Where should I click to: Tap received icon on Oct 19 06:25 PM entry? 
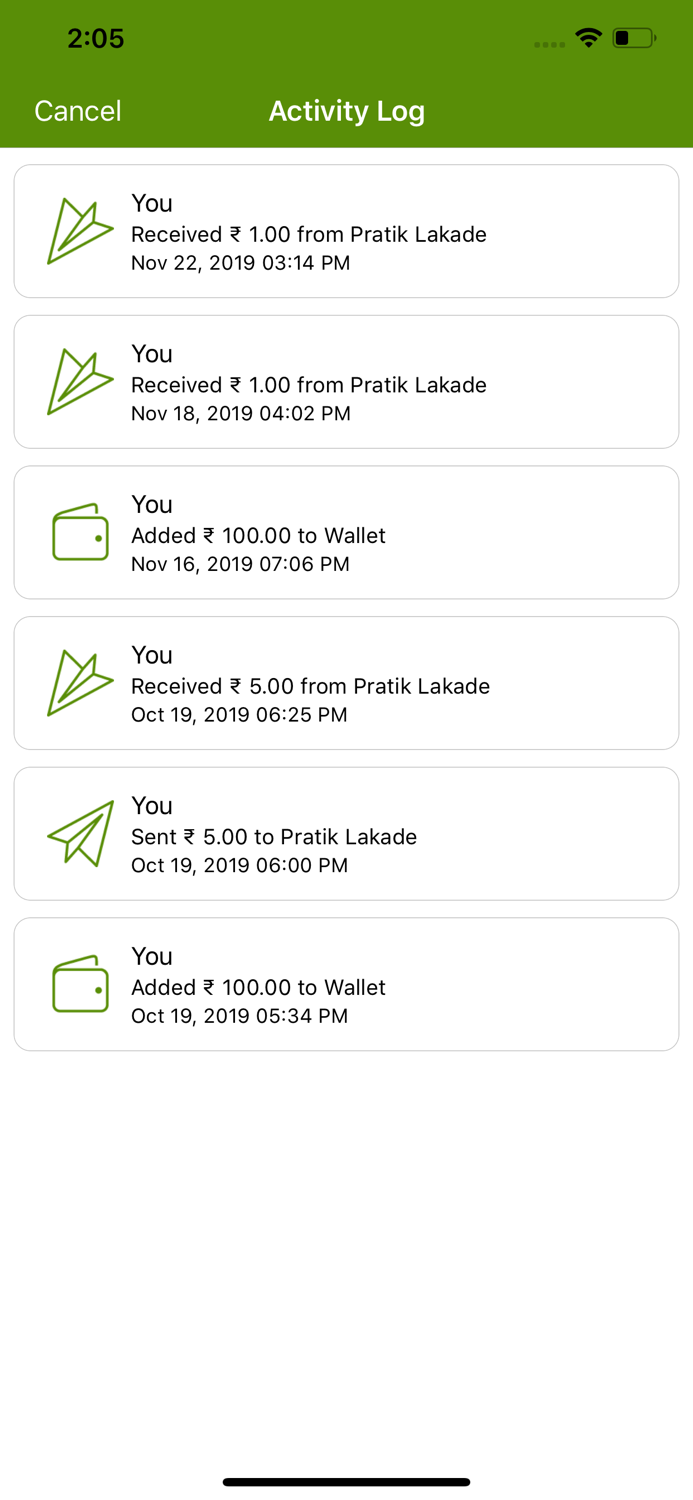tap(80, 683)
